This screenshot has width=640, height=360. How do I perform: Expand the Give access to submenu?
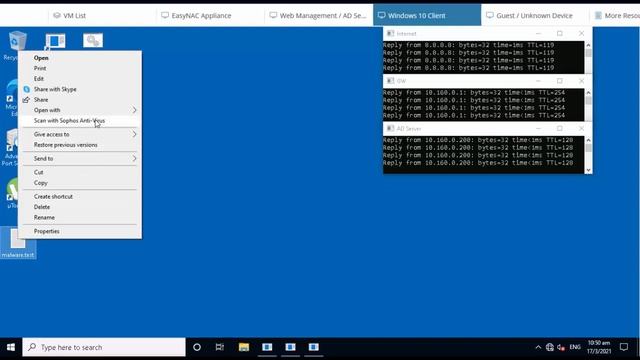[x=80, y=134]
